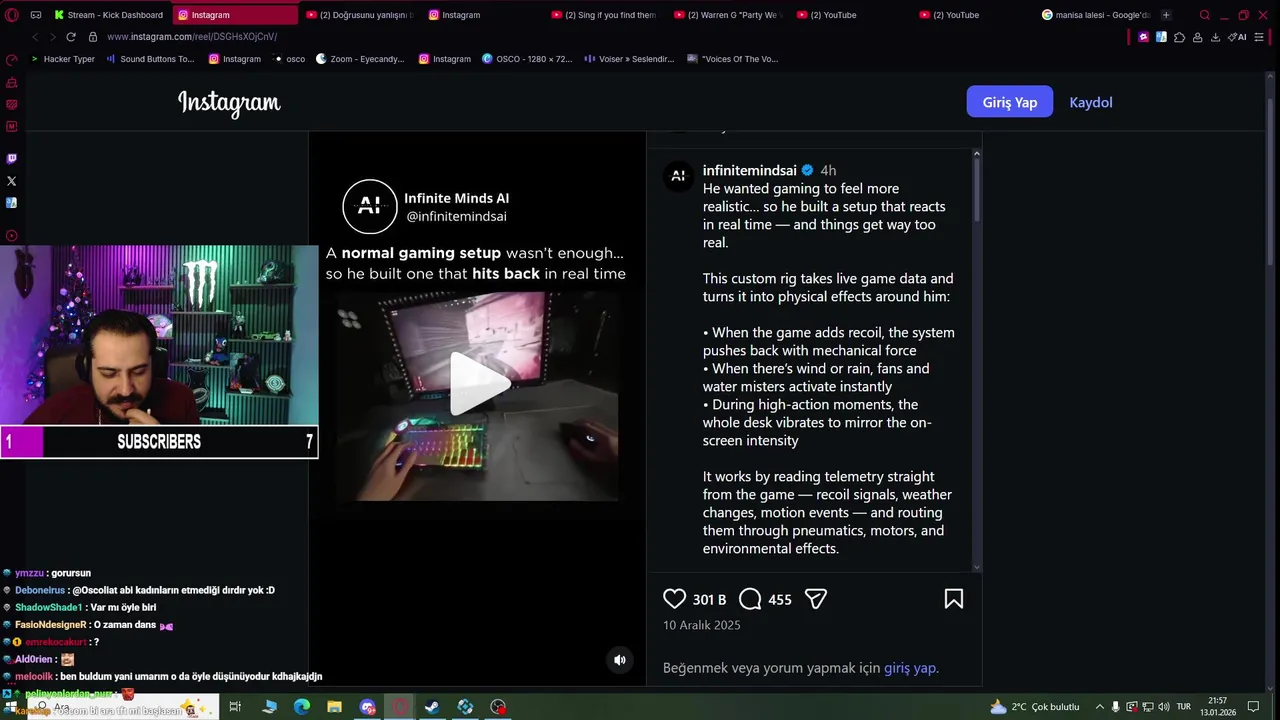This screenshot has width=1280, height=720.
Task: Go back using the browser back arrow
Action: 35,37
